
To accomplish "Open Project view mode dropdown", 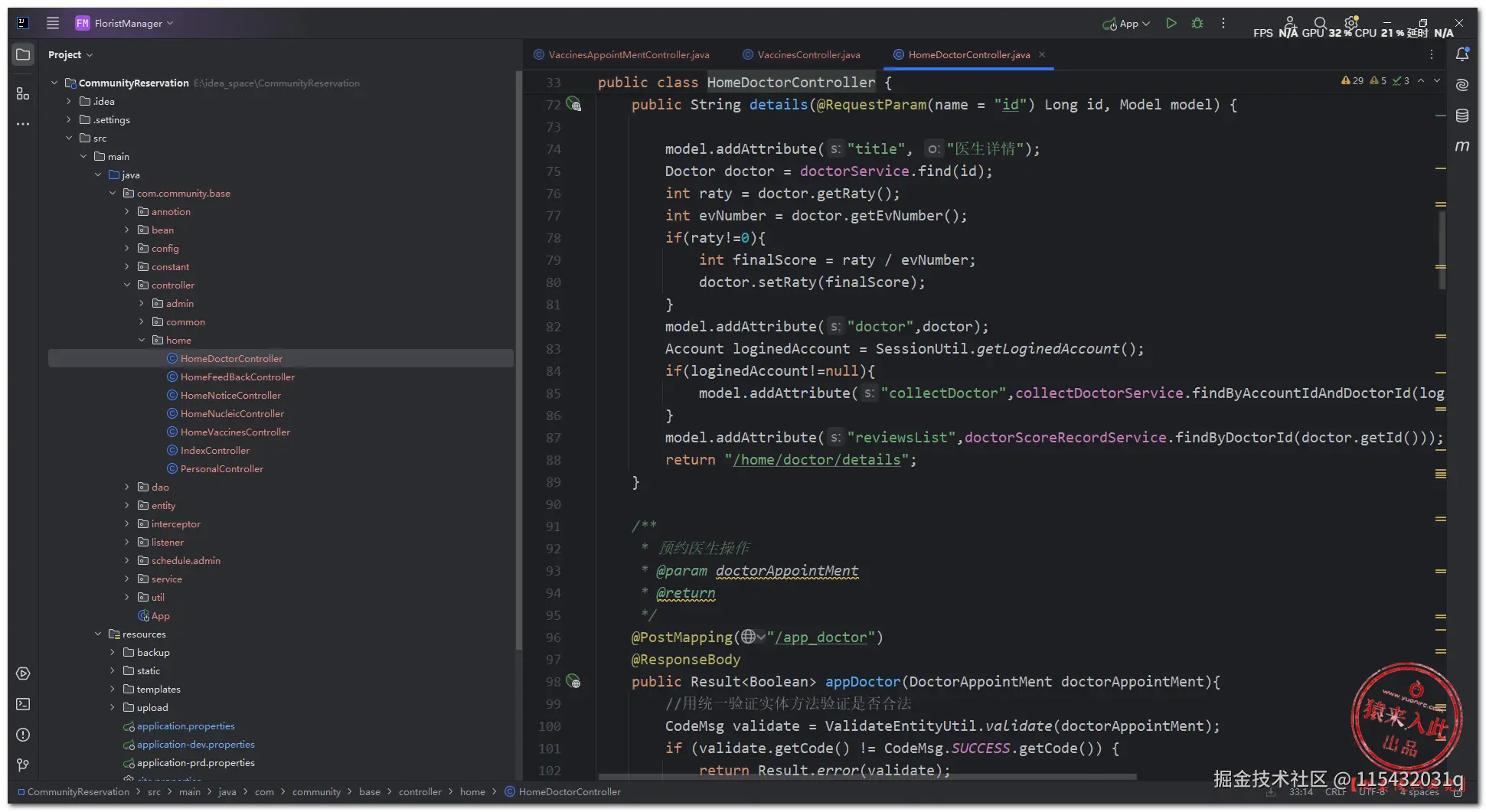I will point(70,54).
